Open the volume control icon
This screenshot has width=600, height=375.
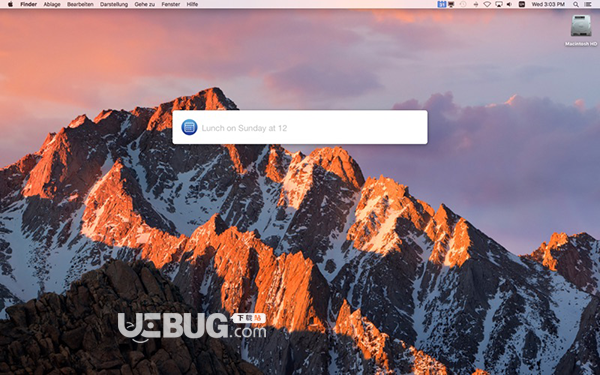tap(509, 4)
